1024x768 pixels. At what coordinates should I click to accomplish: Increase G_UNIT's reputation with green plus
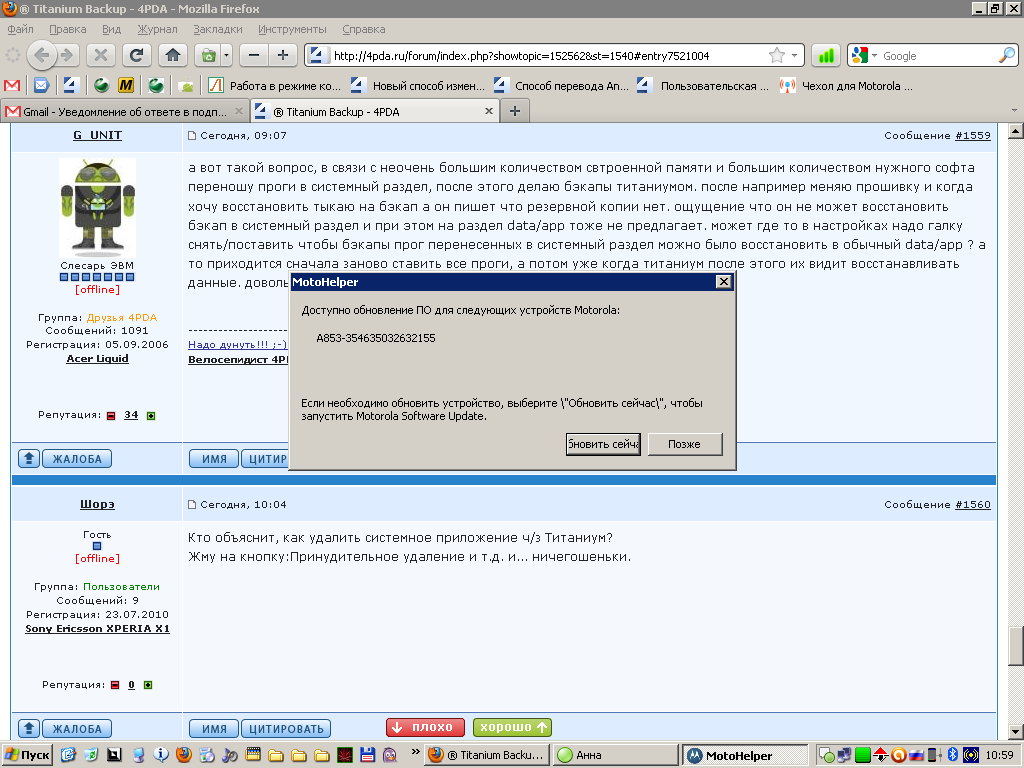pos(151,415)
